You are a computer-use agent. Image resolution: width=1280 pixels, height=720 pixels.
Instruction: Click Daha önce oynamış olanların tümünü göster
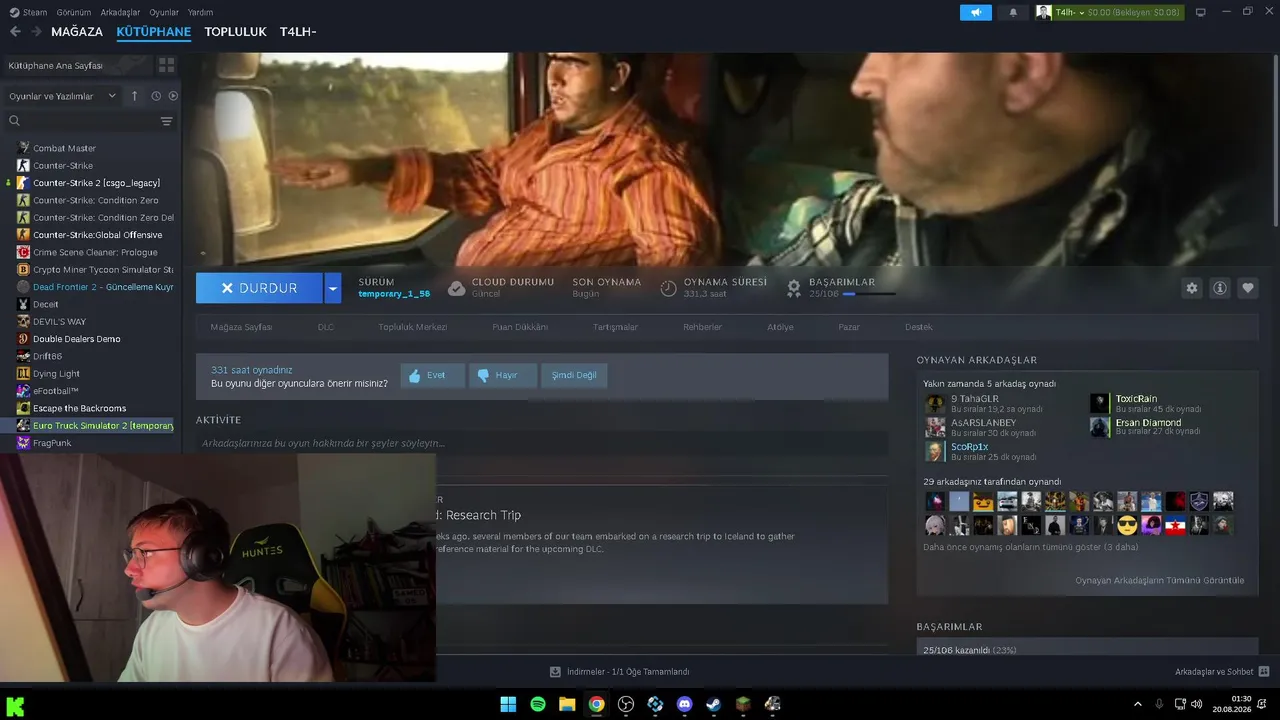pyautogui.click(x=1031, y=547)
